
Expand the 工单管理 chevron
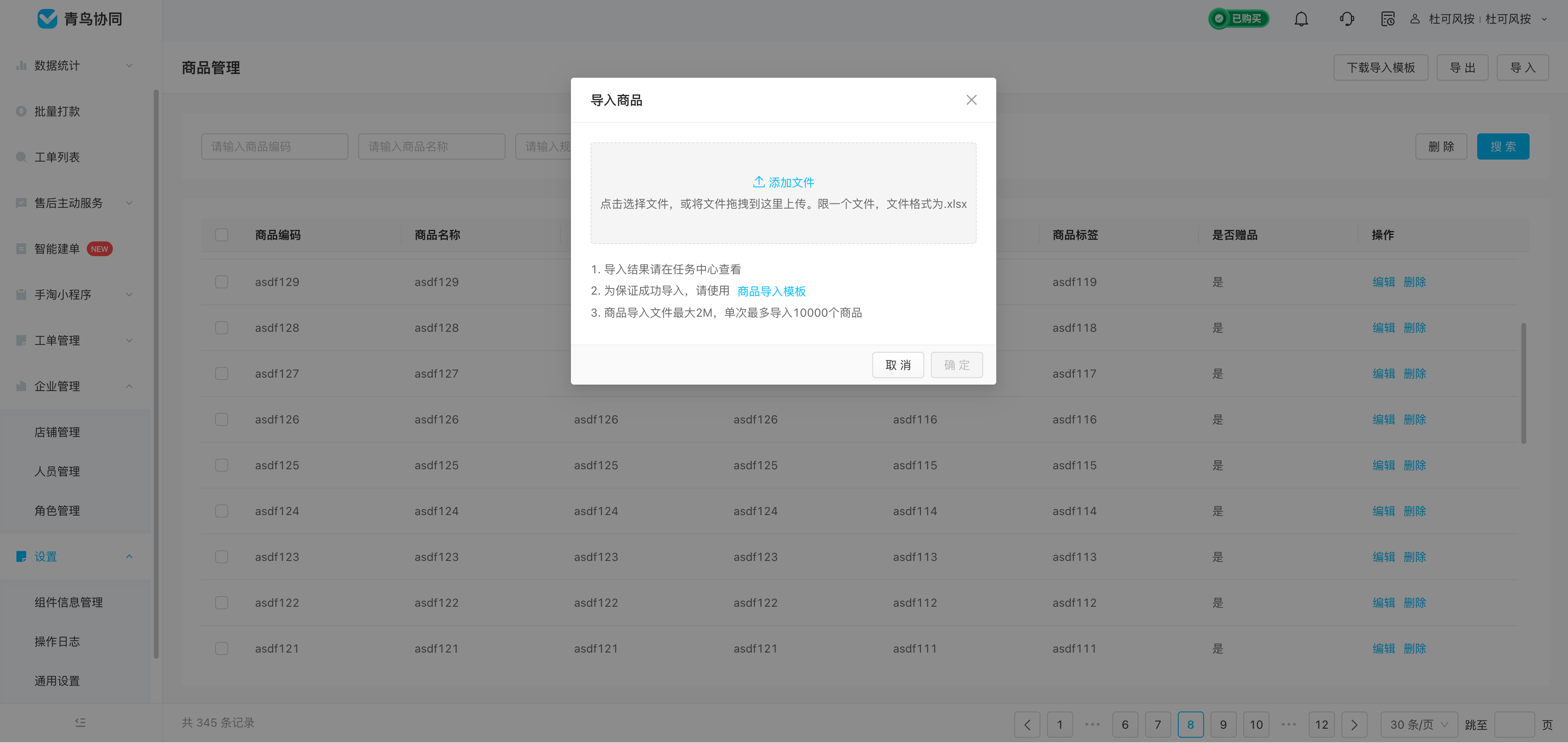(x=129, y=340)
